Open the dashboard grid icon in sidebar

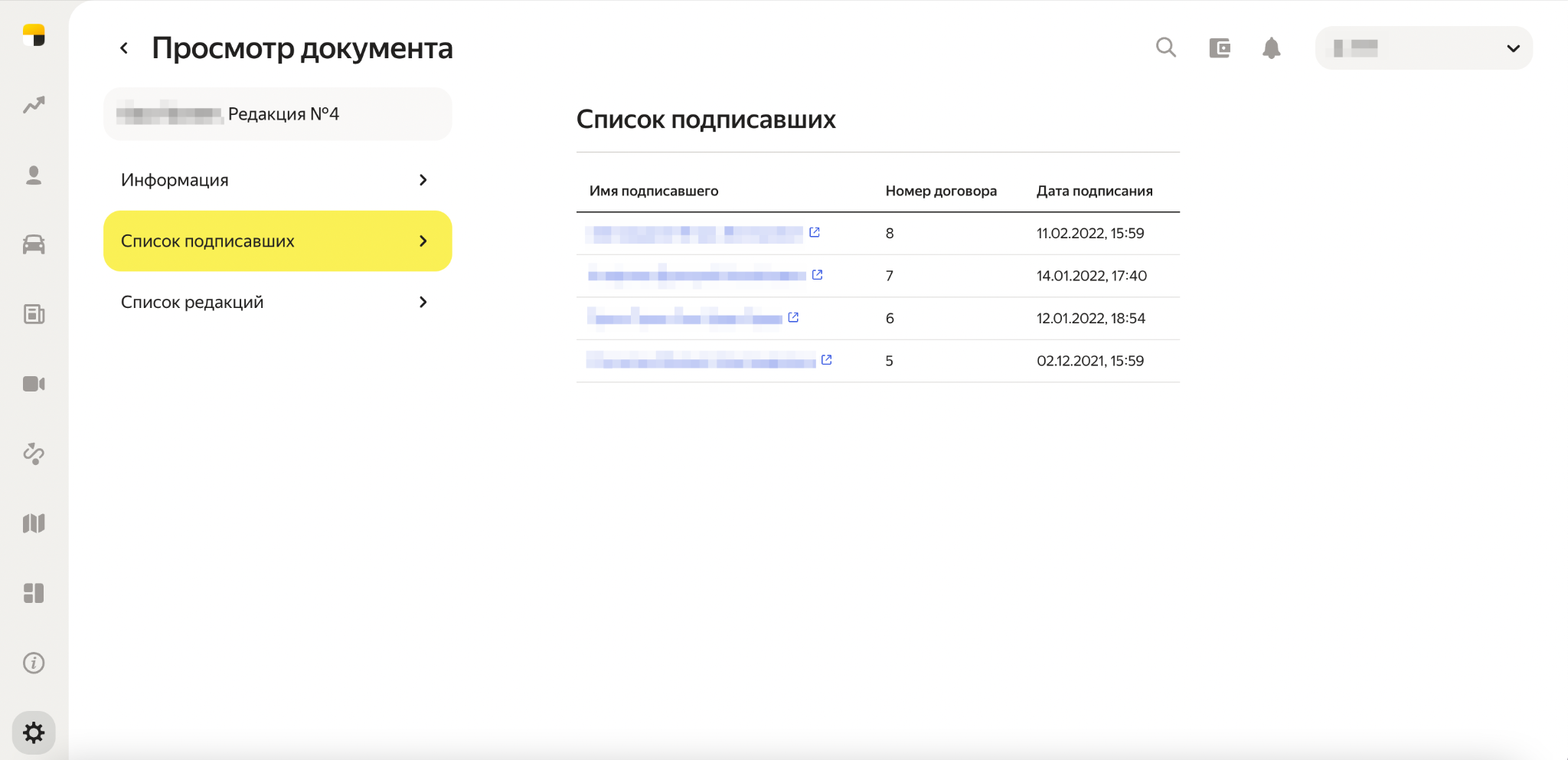tap(34, 593)
